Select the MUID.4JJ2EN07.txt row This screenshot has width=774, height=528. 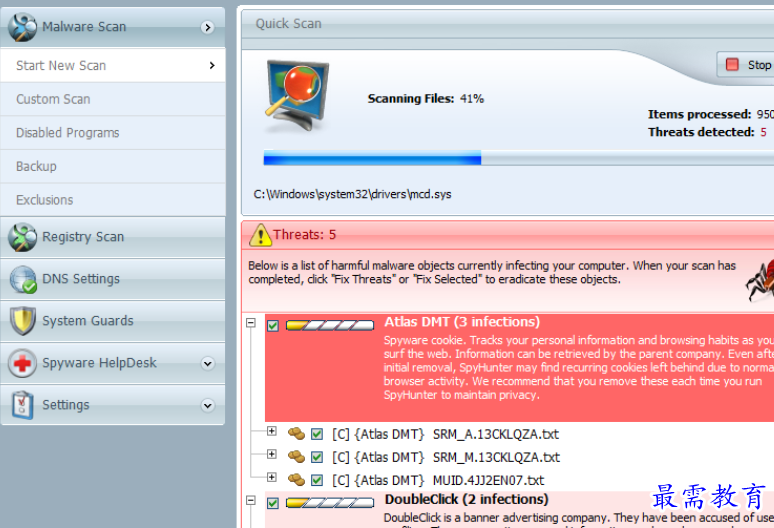coord(438,480)
